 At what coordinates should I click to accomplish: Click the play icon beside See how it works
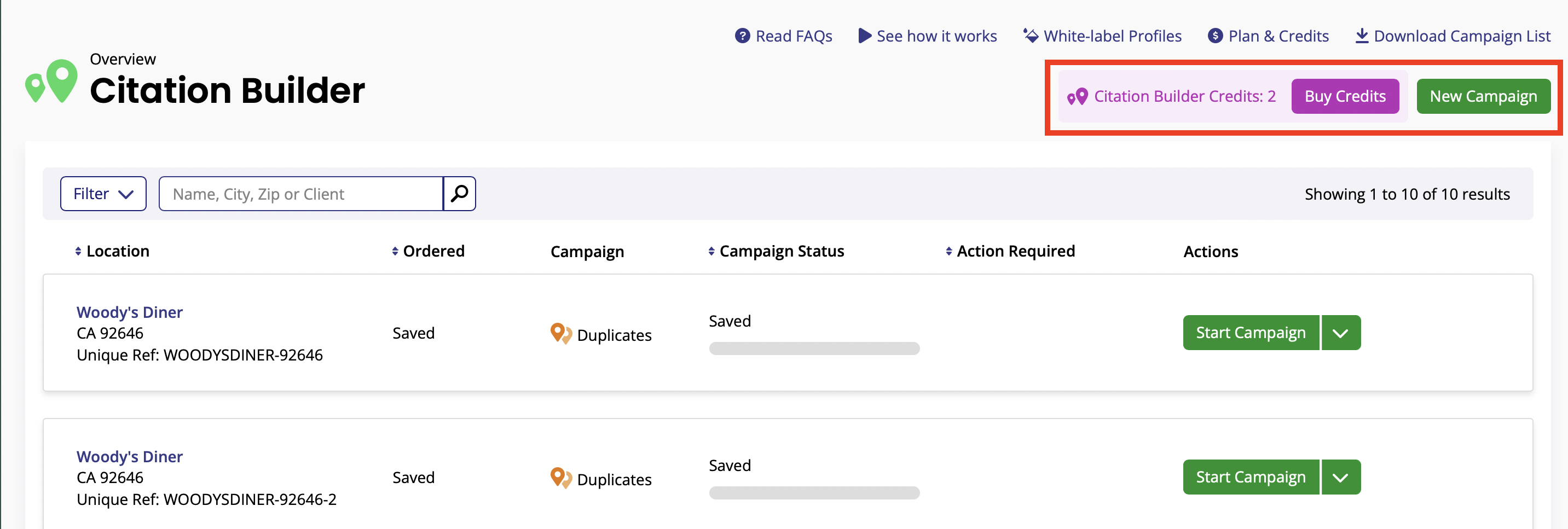pyautogui.click(x=864, y=36)
